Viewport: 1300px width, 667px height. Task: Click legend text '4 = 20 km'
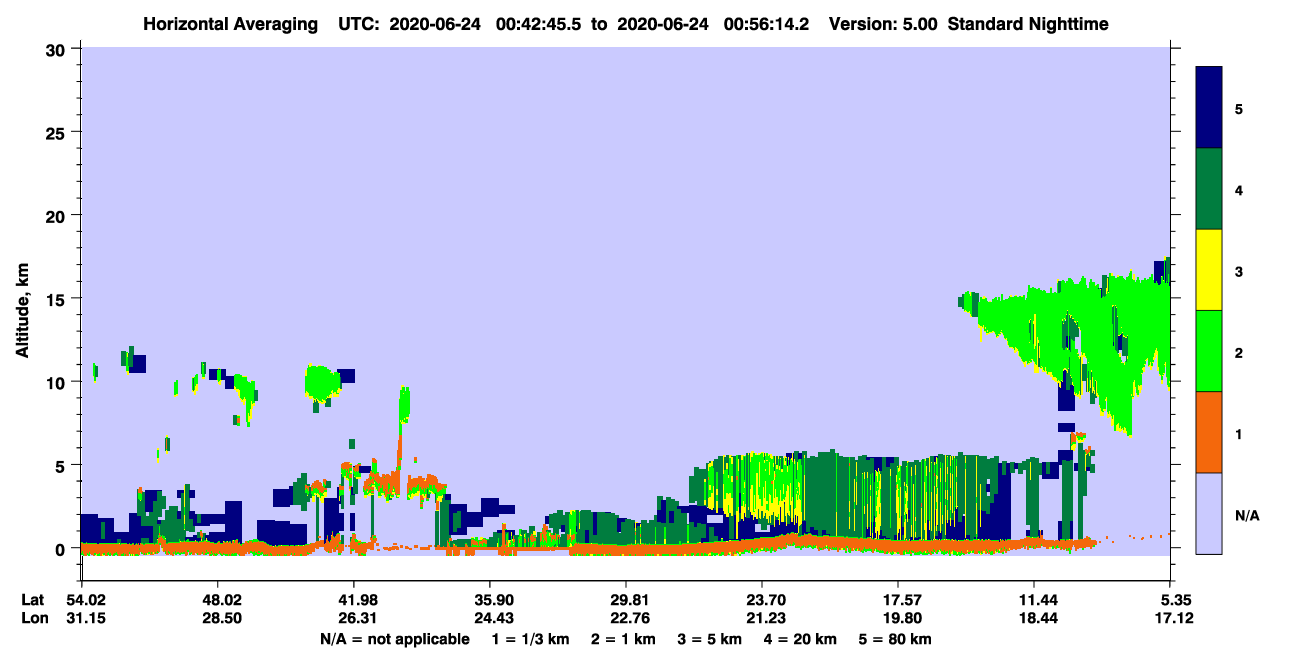coord(801,639)
